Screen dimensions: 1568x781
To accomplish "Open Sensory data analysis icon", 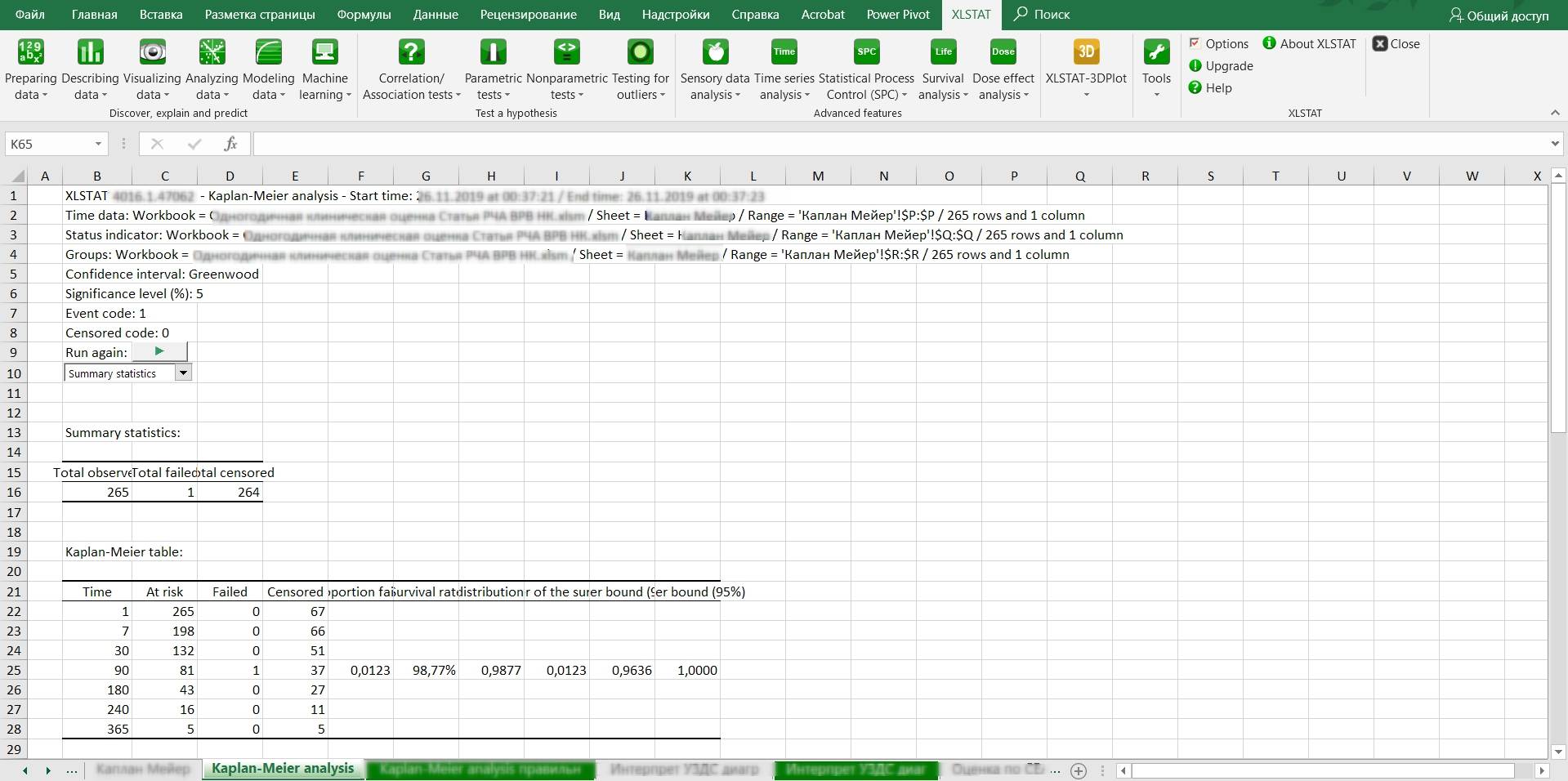I will click(x=715, y=52).
